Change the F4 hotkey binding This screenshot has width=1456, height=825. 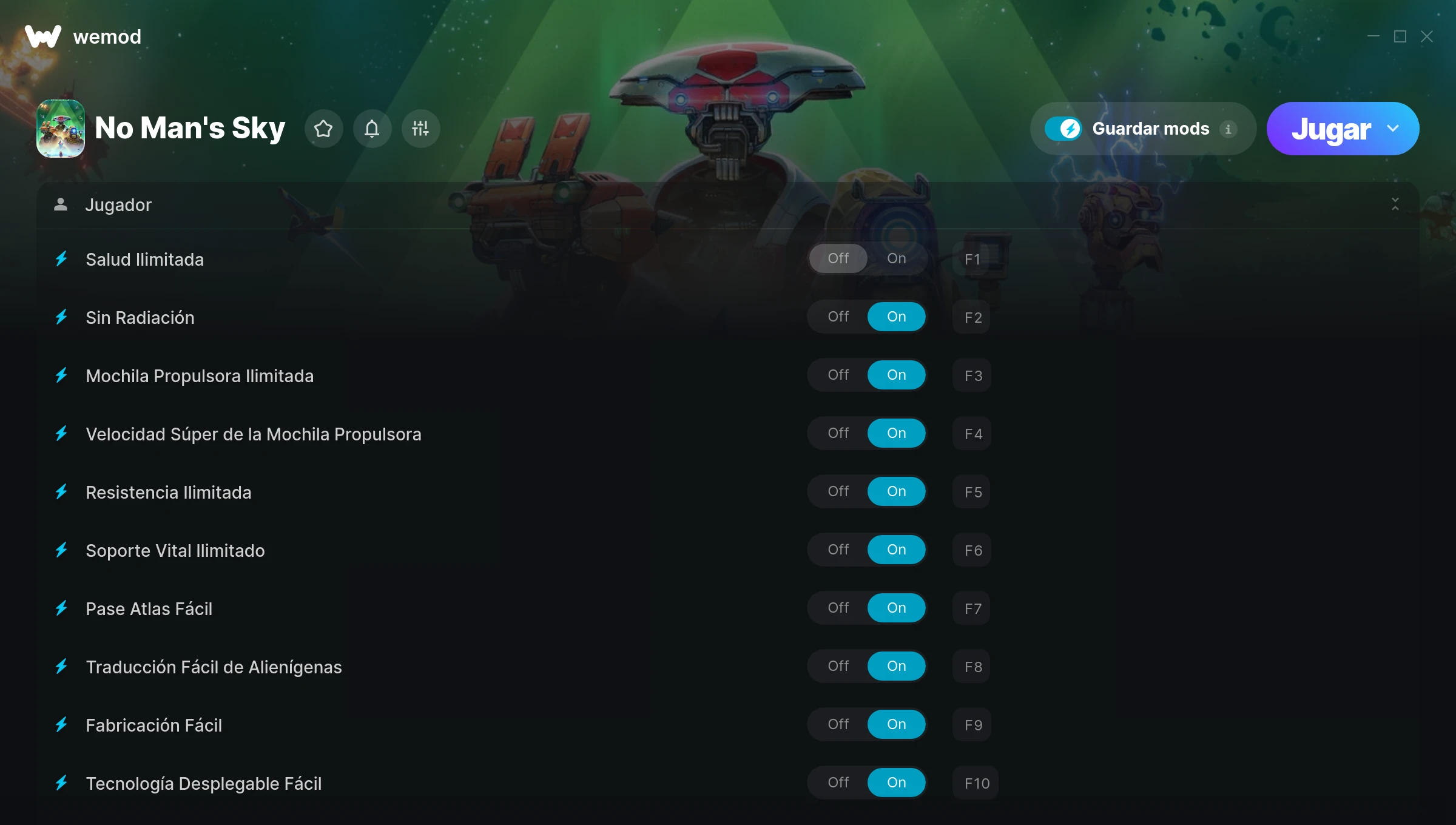tap(972, 434)
